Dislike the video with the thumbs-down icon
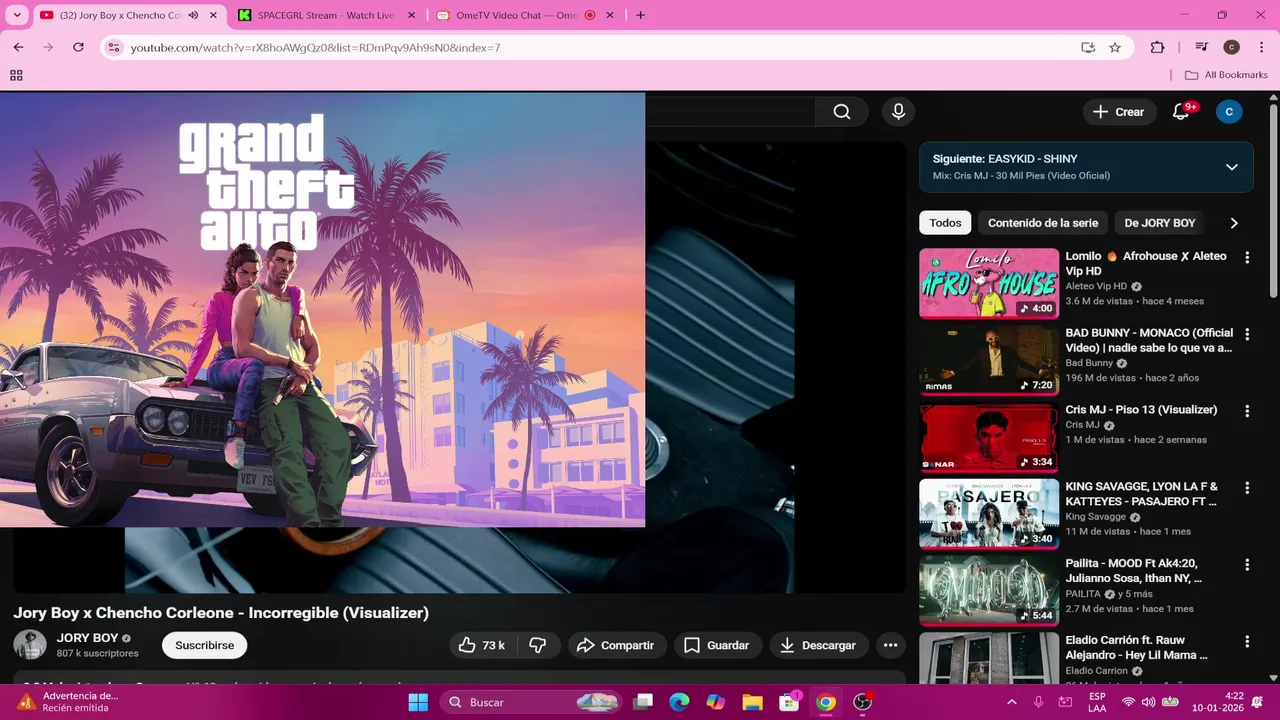 tap(538, 645)
